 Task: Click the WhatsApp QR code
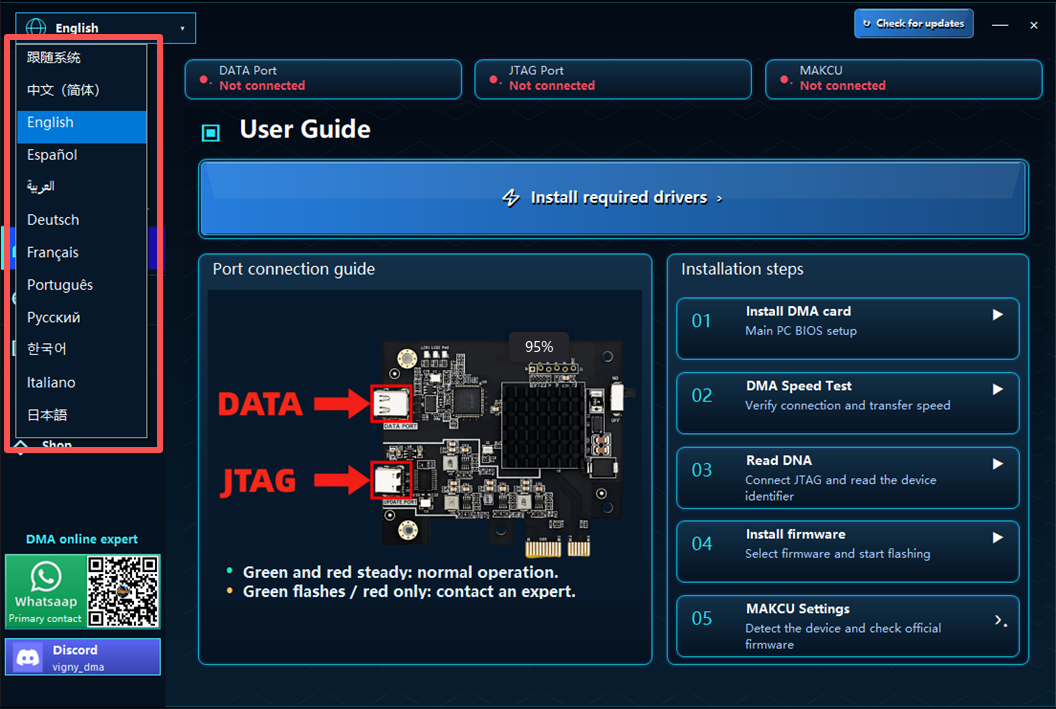(x=123, y=591)
